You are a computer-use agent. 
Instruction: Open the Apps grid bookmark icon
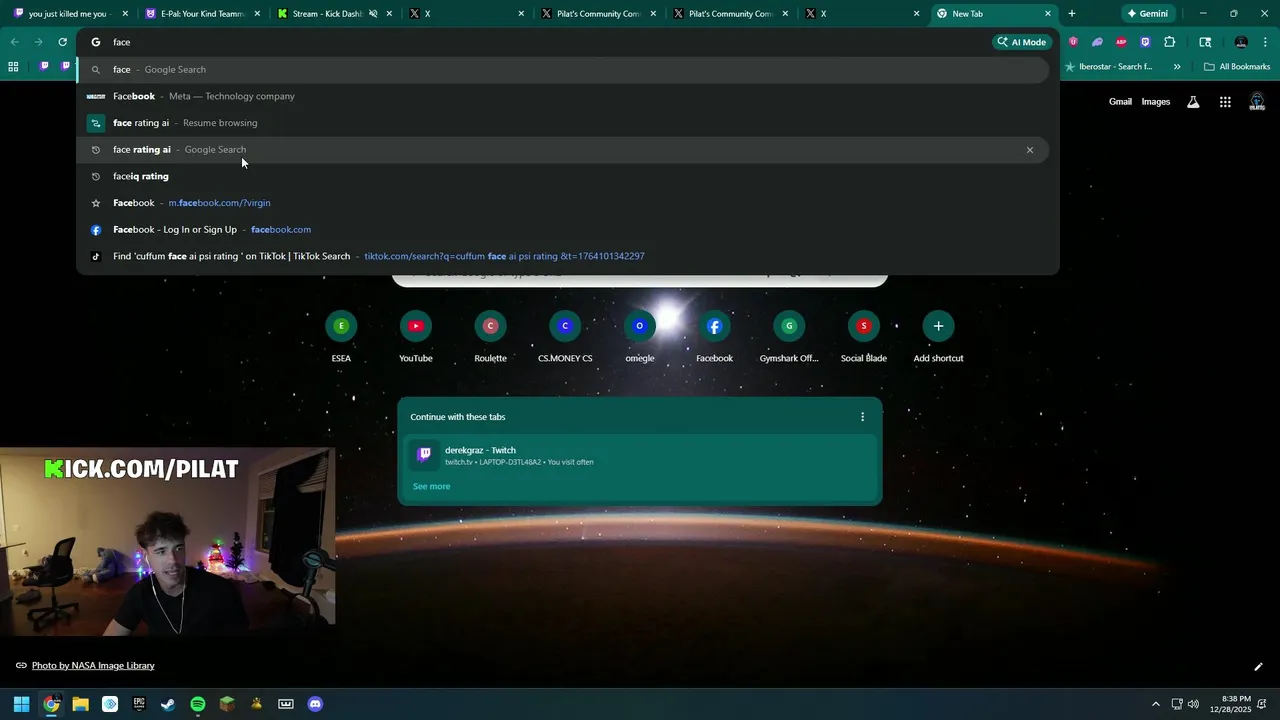tap(13, 67)
